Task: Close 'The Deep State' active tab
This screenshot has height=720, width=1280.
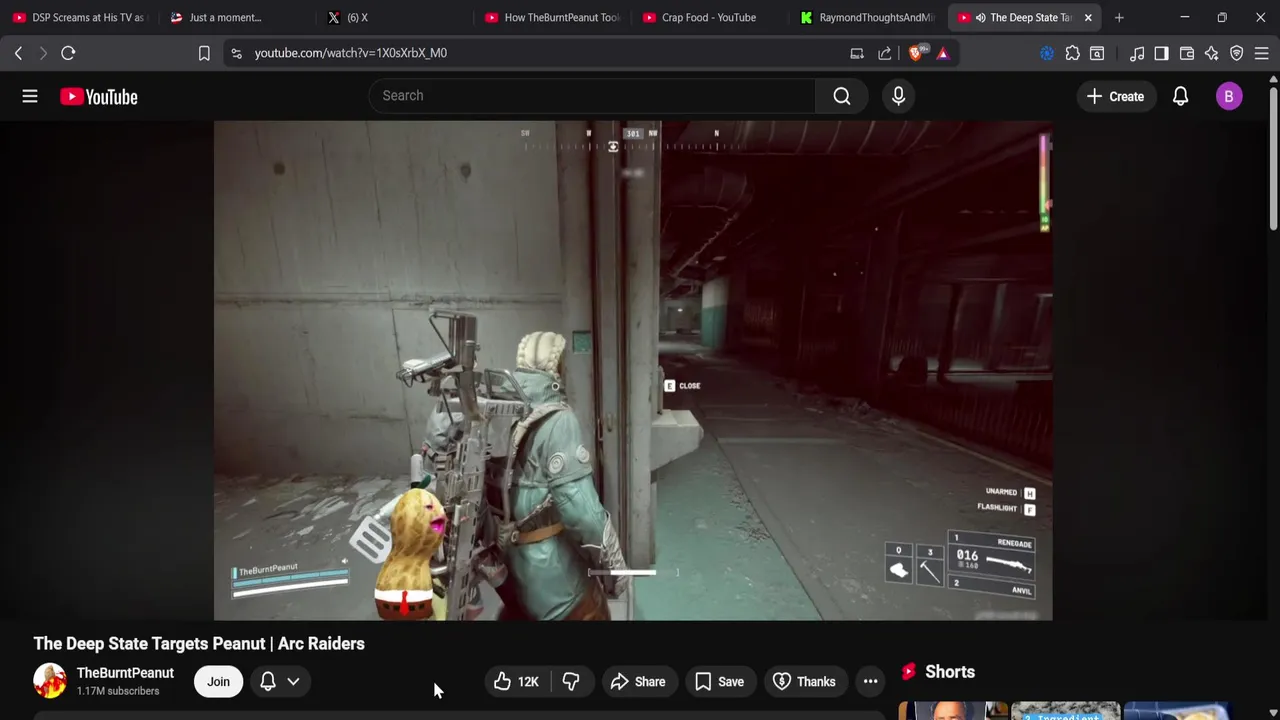Action: [x=1088, y=17]
